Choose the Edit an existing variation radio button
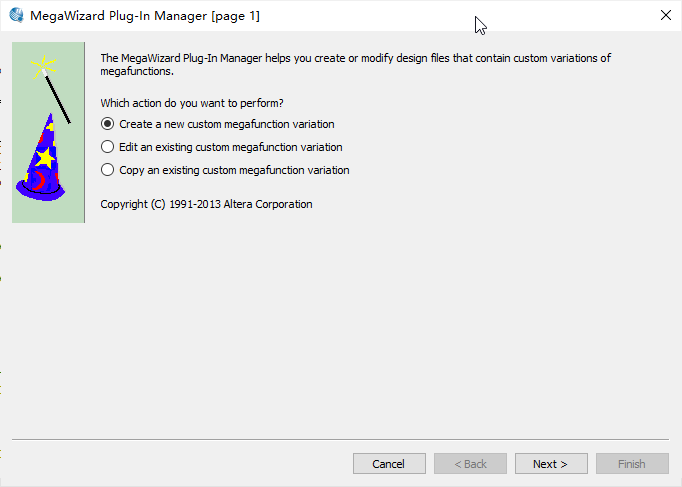Viewport: 682px width, 487px height. tap(108, 147)
